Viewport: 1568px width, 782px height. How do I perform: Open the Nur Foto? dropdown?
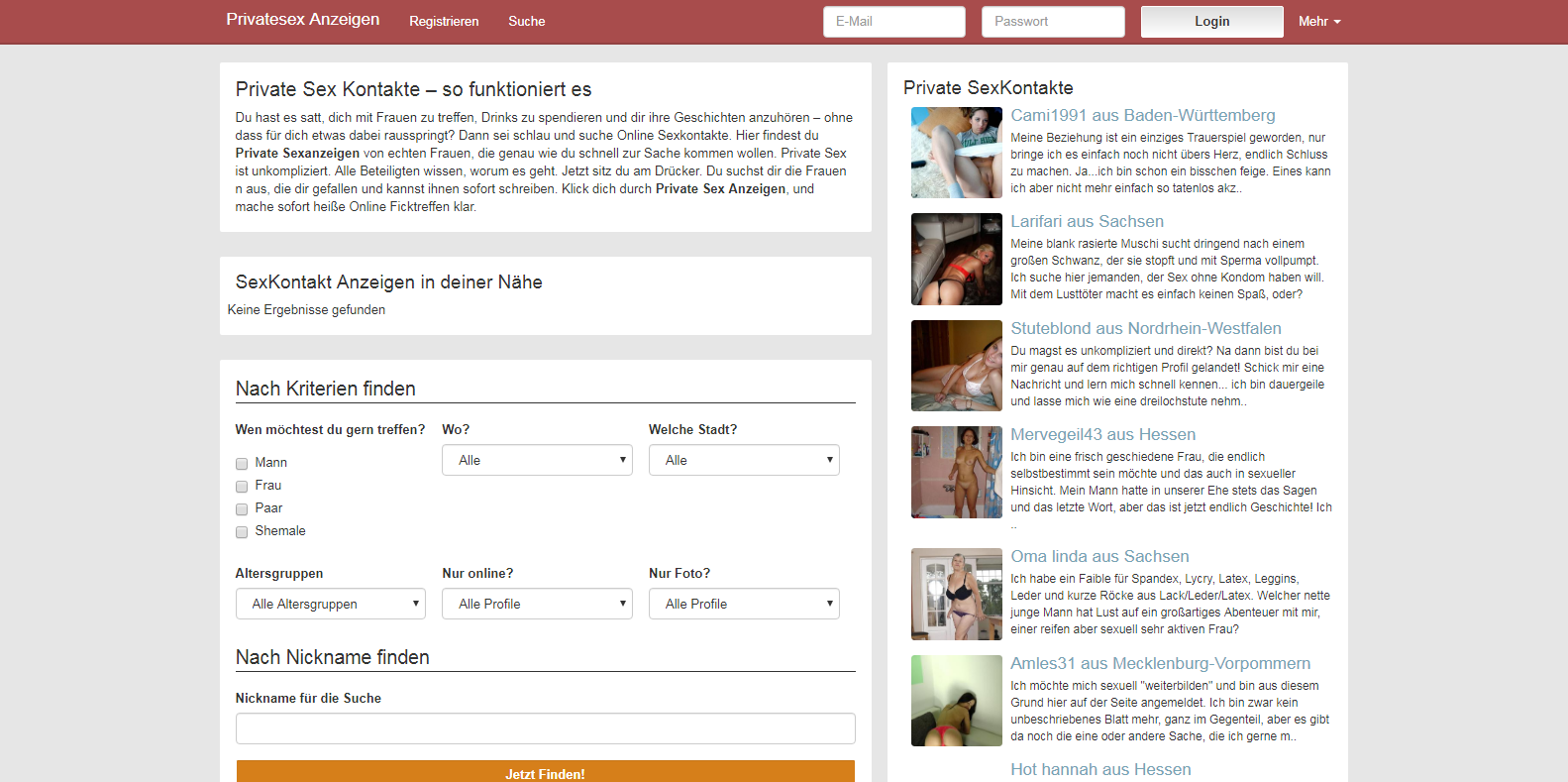tap(744, 604)
